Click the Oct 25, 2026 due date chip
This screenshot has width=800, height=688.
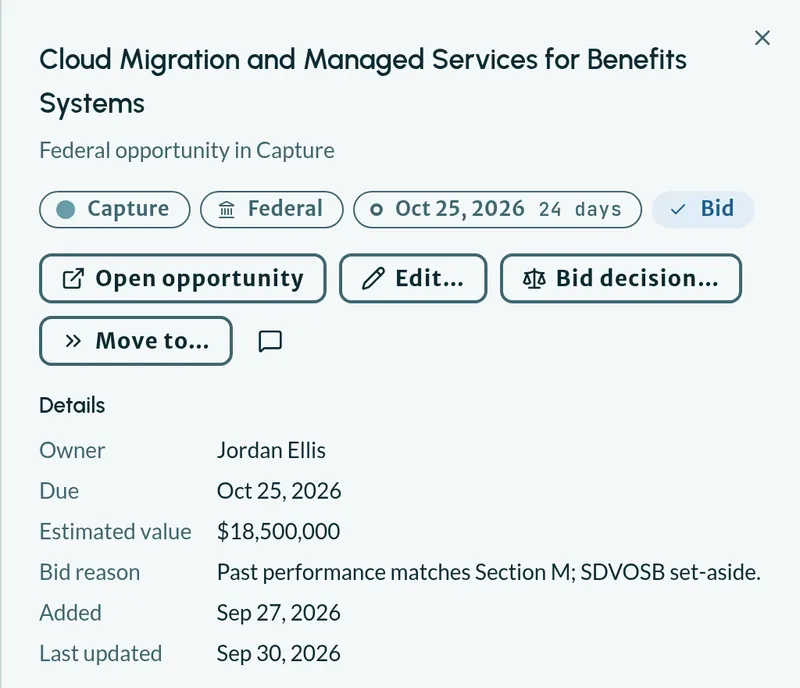[497, 209]
